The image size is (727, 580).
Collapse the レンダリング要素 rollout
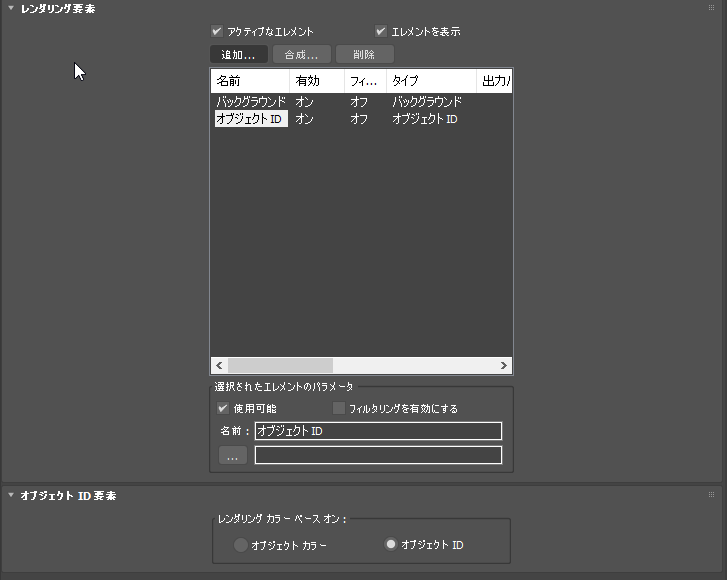point(11,8)
